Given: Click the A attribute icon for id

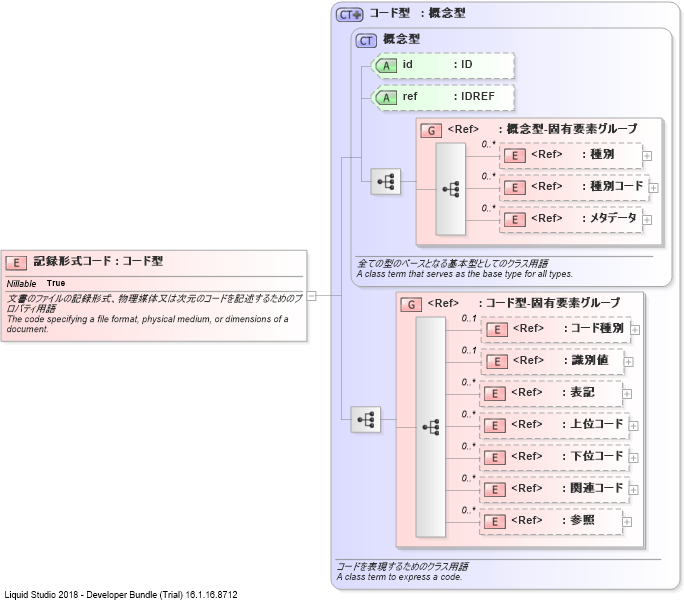Looking at the screenshot, I should (386, 66).
